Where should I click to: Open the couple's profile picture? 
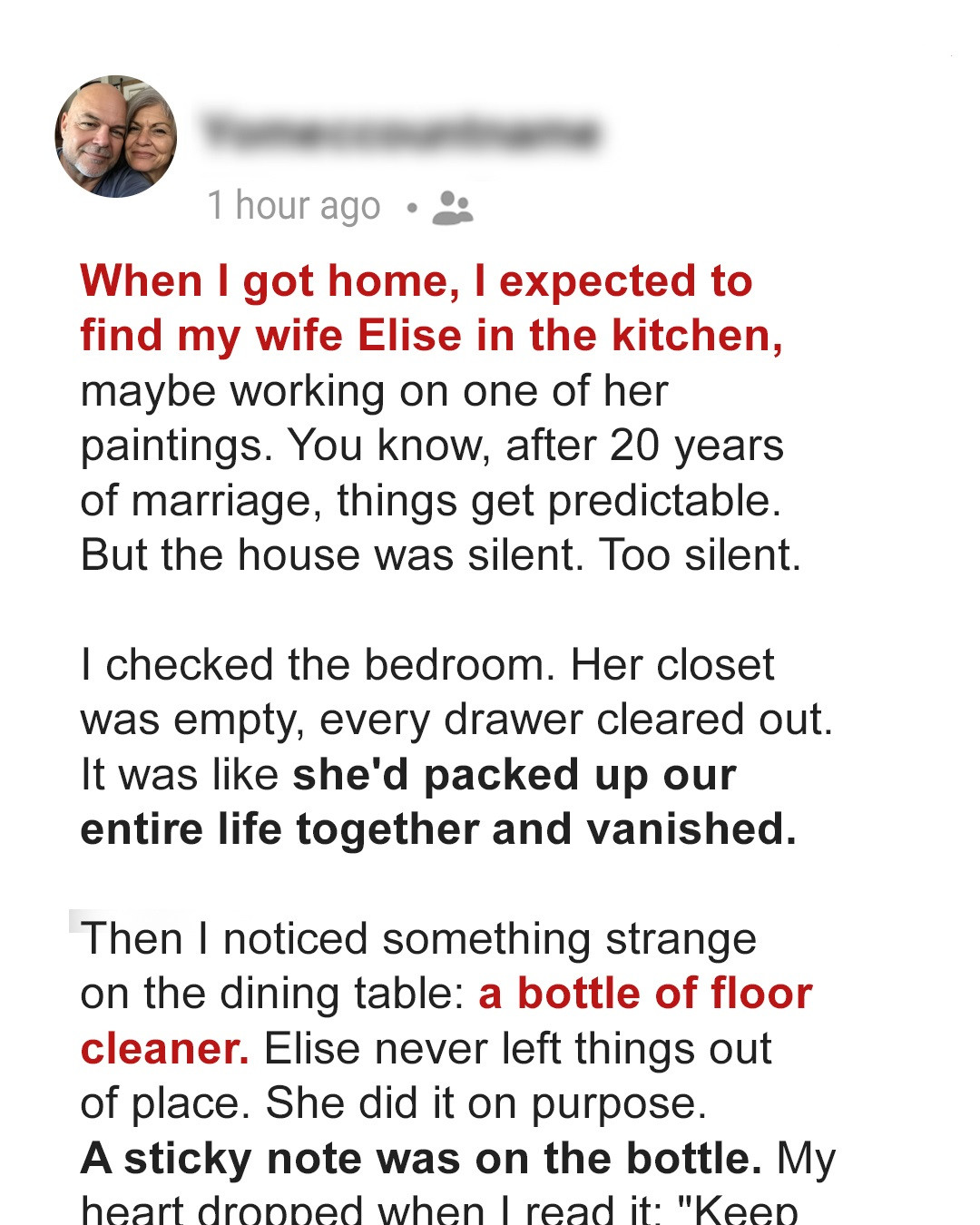[x=116, y=136]
